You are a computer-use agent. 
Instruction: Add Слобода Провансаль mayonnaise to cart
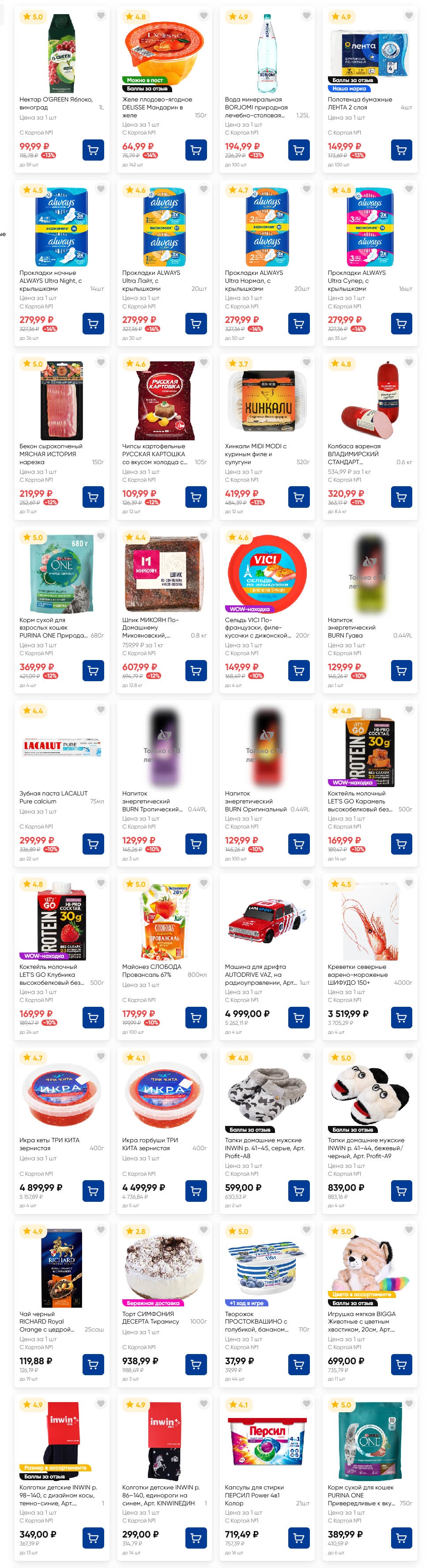(196, 1017)
